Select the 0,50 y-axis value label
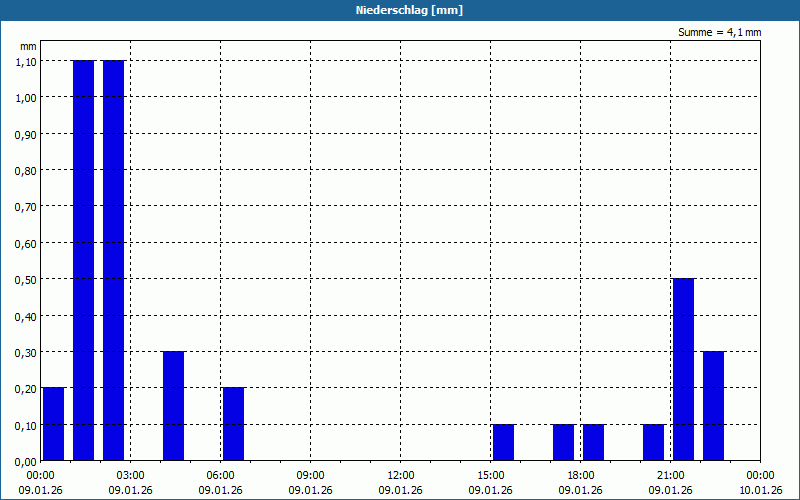The height and width of the screenshot is (500, 800). pos(26,280)
